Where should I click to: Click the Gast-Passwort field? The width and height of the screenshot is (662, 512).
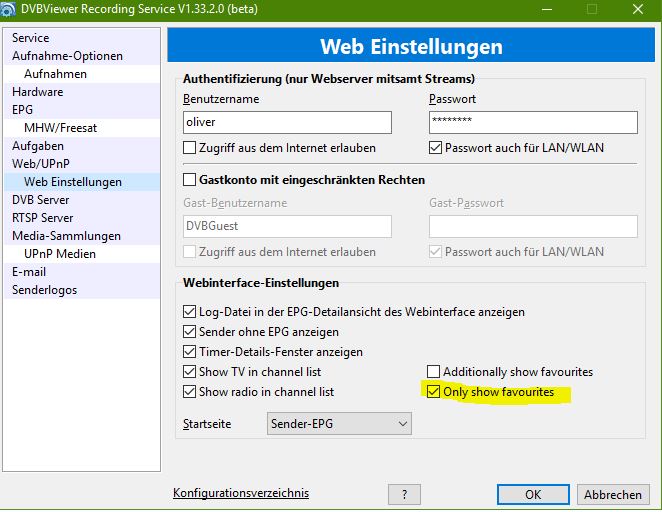click(533, 226)
